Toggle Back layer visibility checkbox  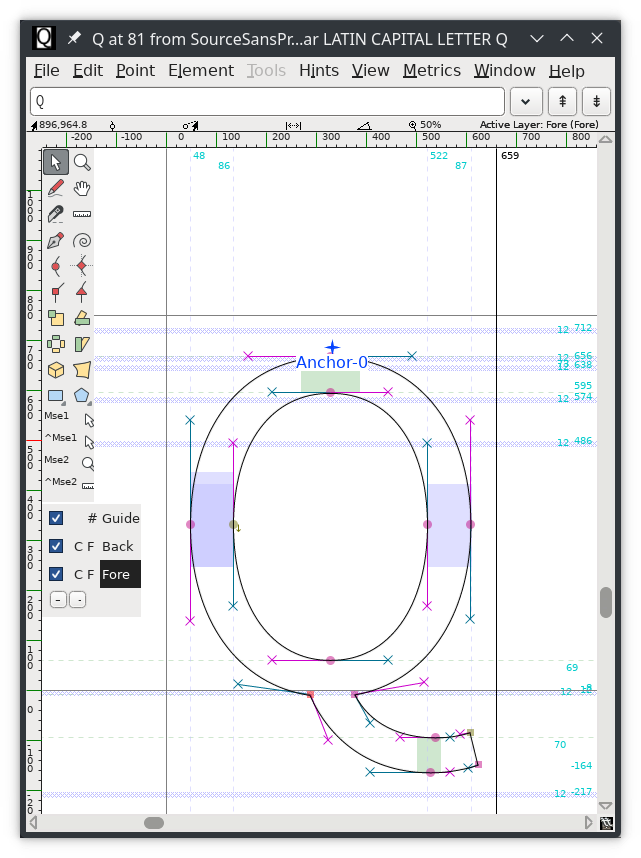[56, 546]
